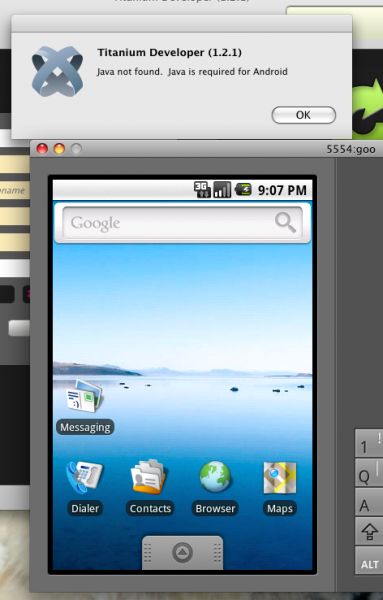Open the Maps app icon
The width and height of the screenshot is (383, 600).
(280, 478)
